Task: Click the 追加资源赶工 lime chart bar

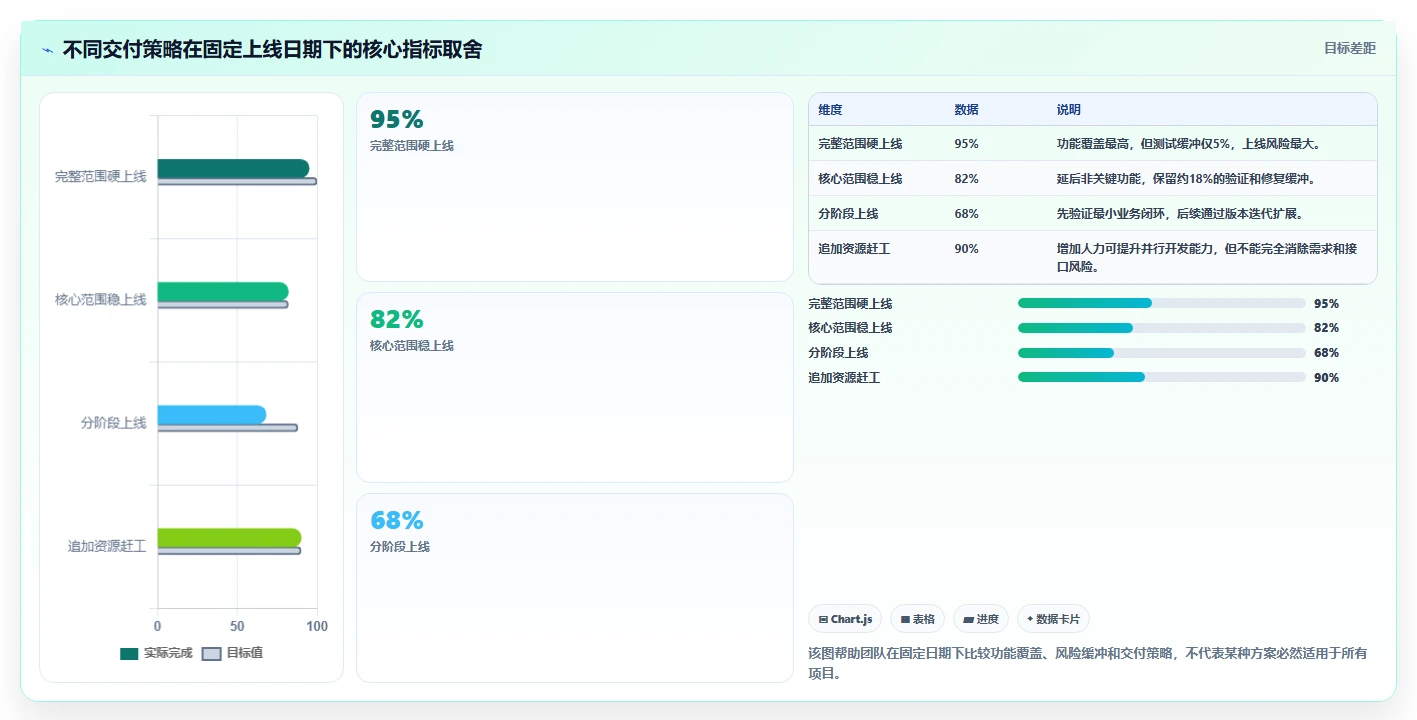Action: (229, 538)
